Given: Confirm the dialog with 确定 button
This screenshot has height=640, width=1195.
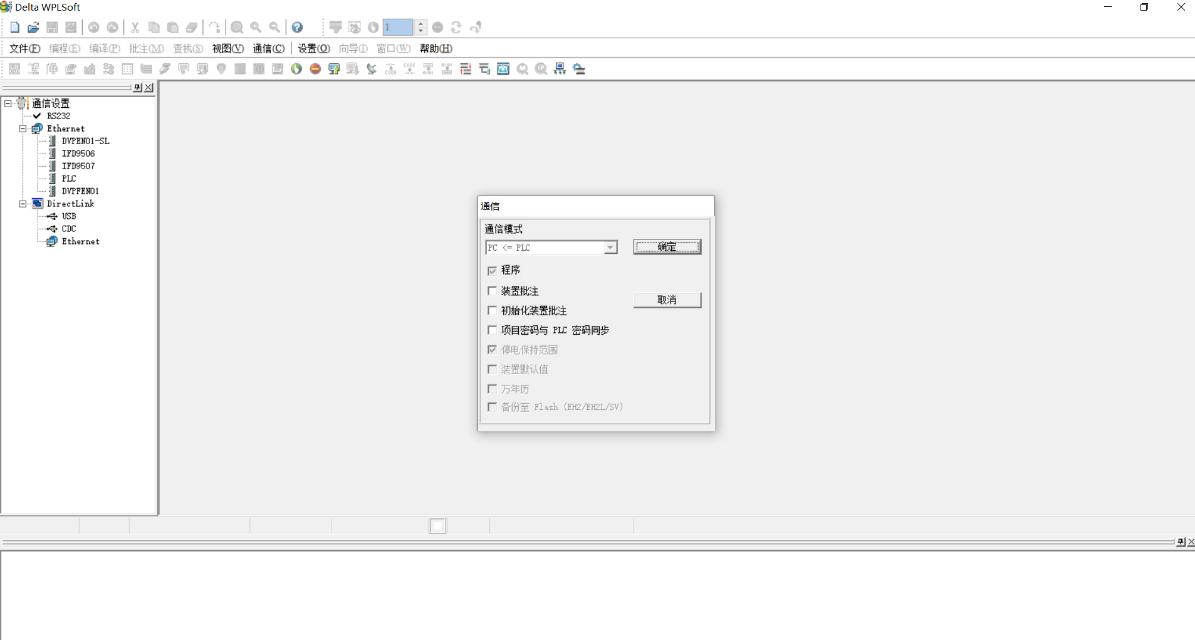Looking at the screenshot, I should pyautogui.click(x=667, y=247).
